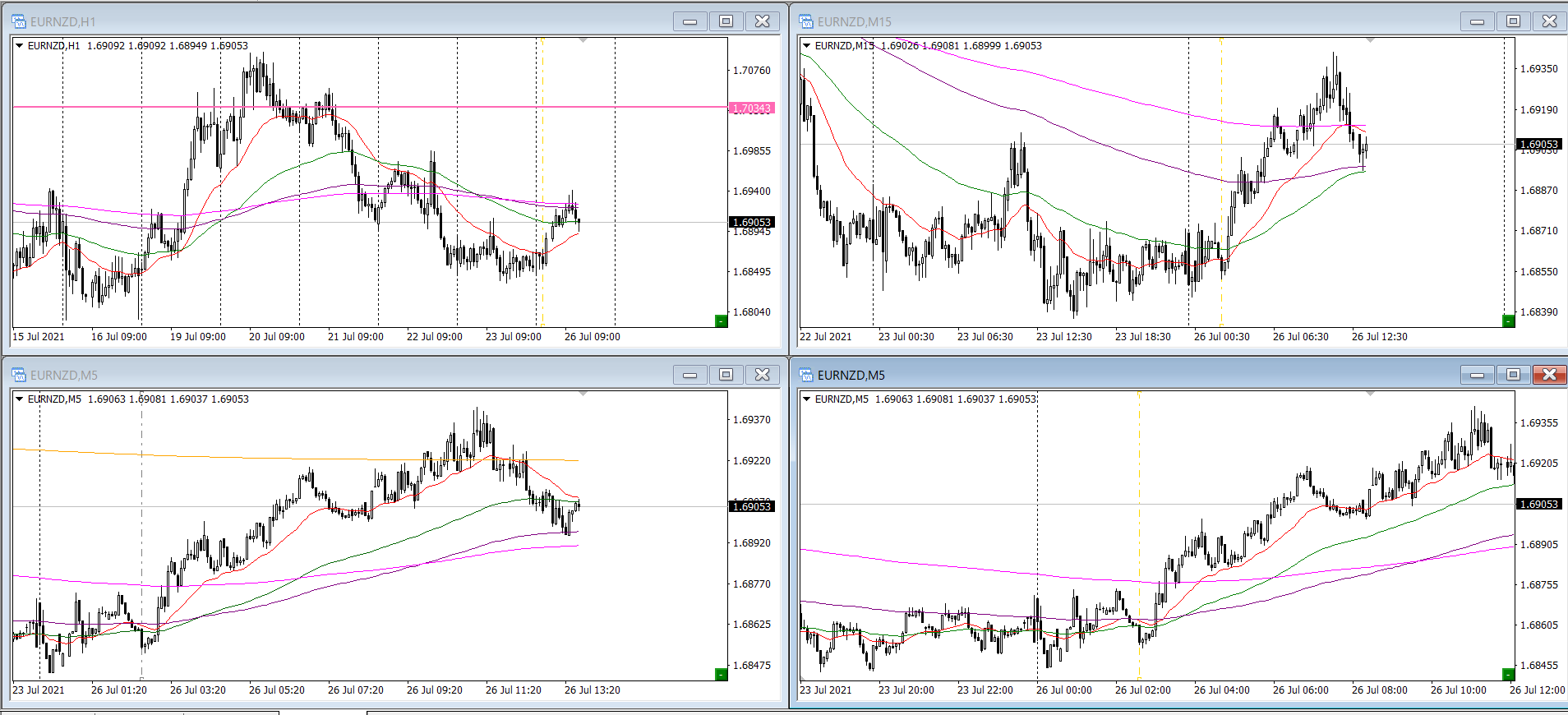Click current price tag 1.69053 on H1 axis
Screen dimensions: 1568x715
coord(751,222)
